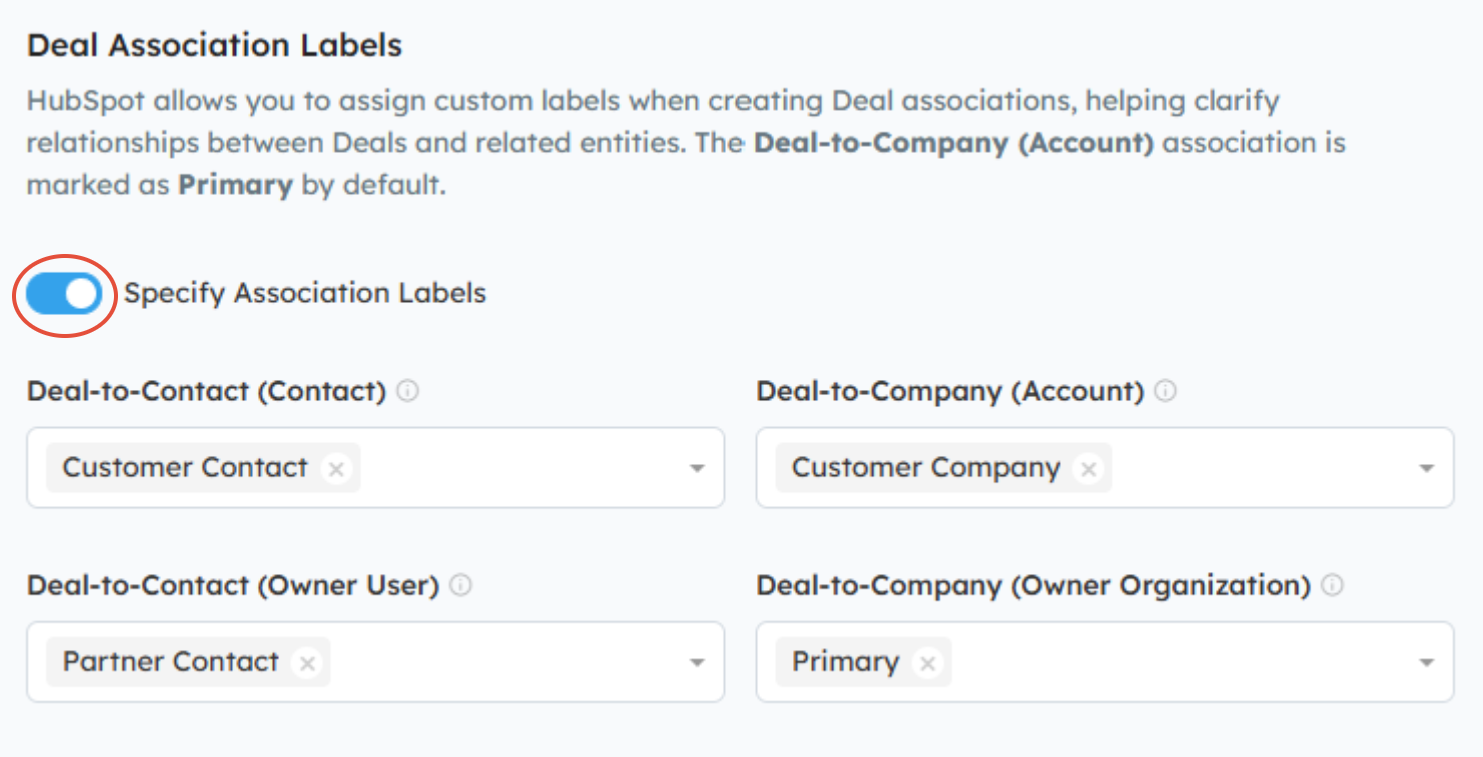Show info for Deal-to-Company (Owner Organization)

(1332, 586)
